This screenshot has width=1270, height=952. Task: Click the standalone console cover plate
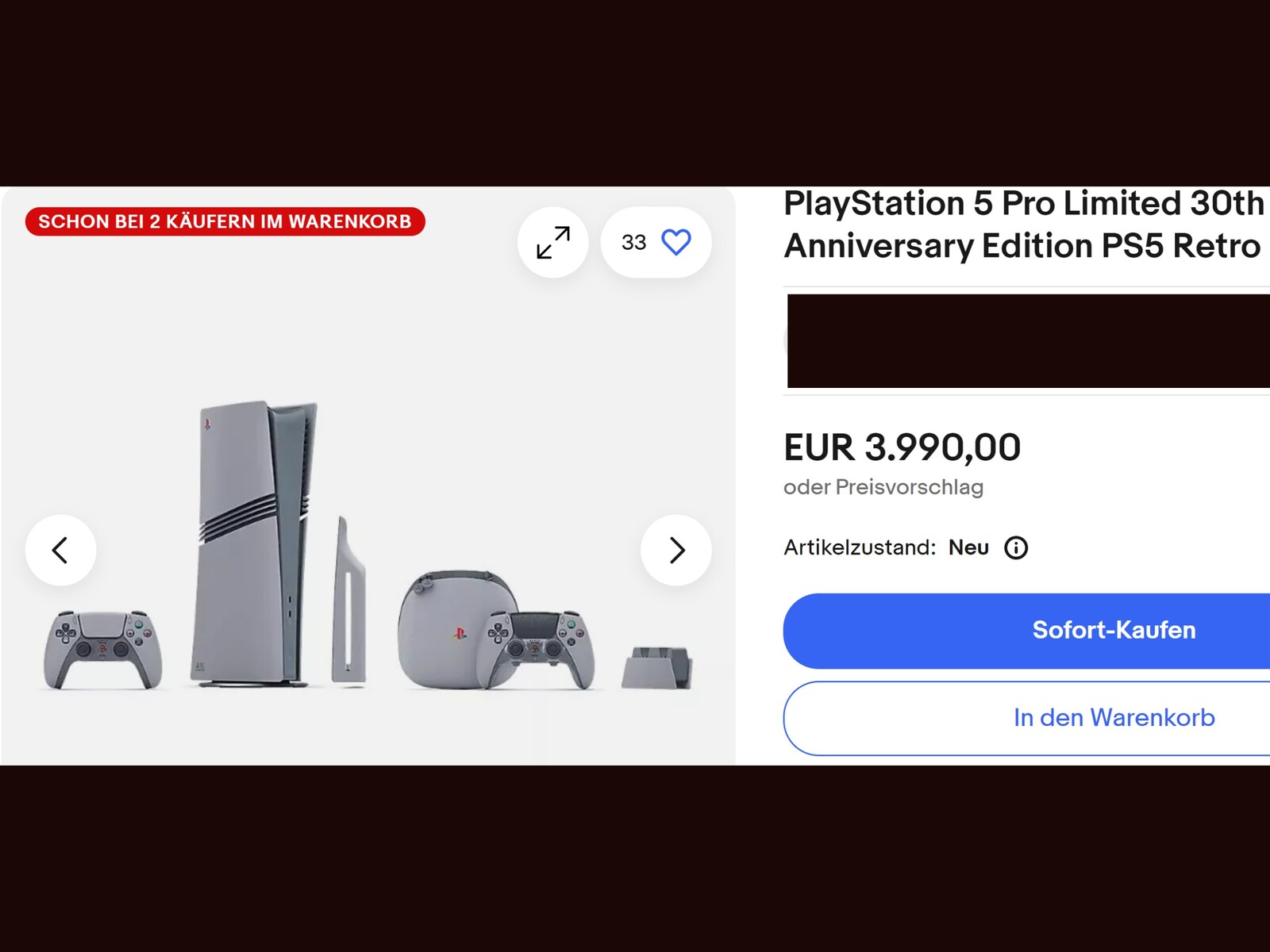pos(348,601)
